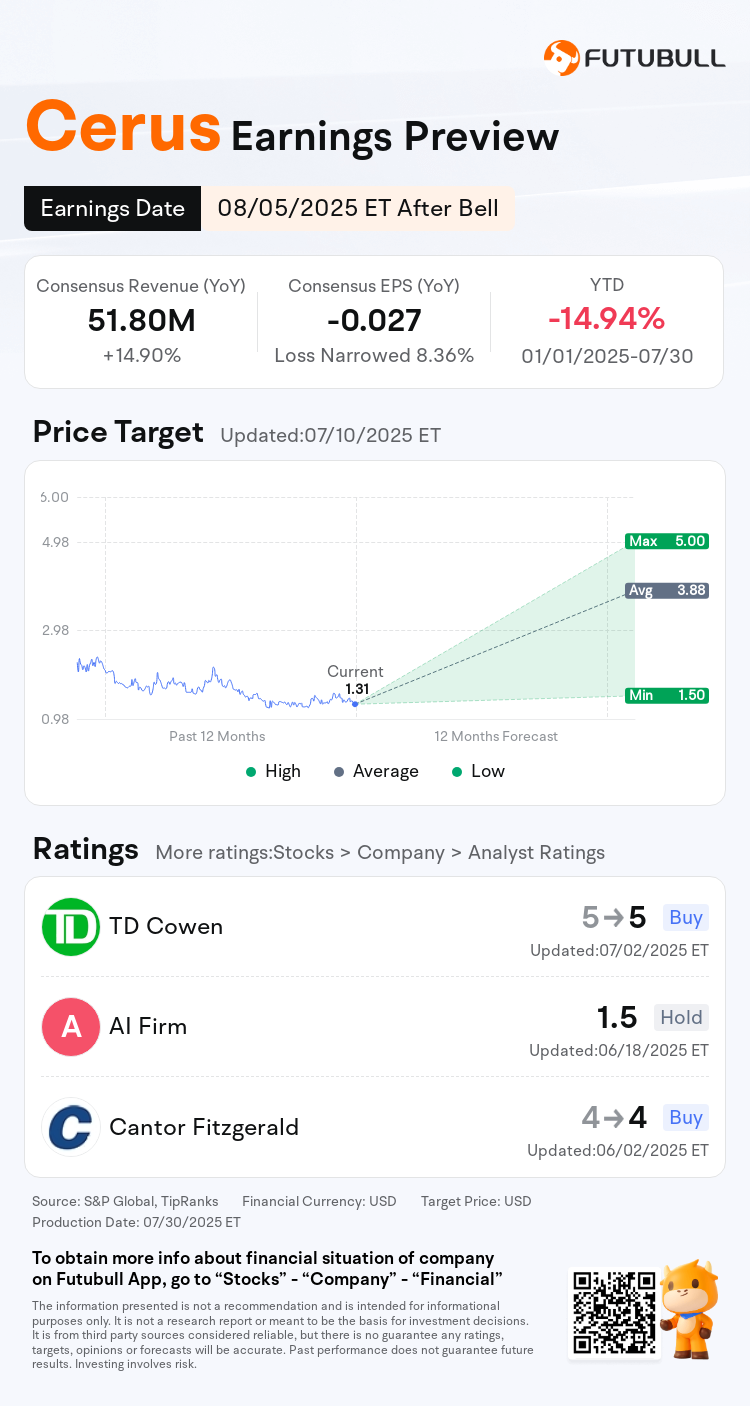Click the Min 1.50 price label
Viewport: 750px width, 1406px height.
(x=667, y=695)
